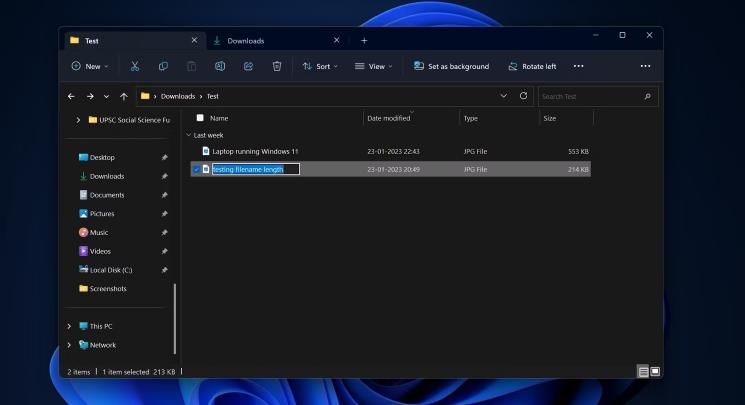Open the far-right ellipsis overflow menu

click(x=645, y=66)
